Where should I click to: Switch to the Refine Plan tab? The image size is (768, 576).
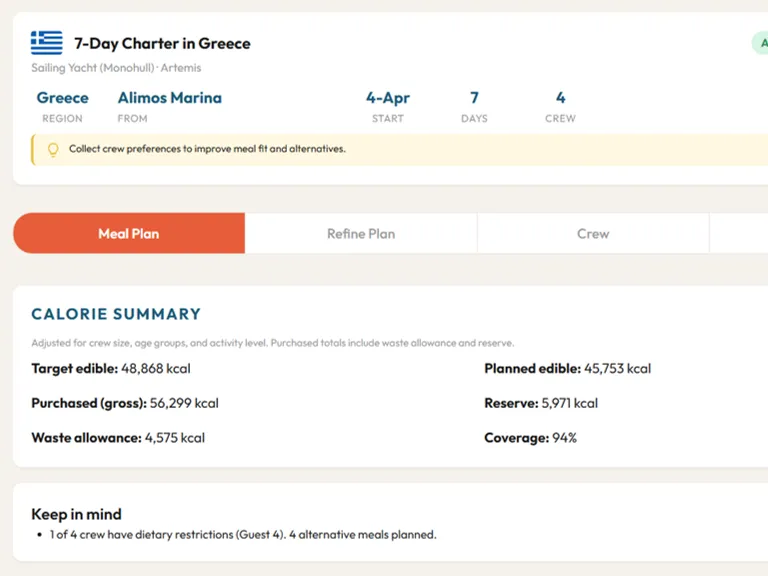click(x=361, y=233)
